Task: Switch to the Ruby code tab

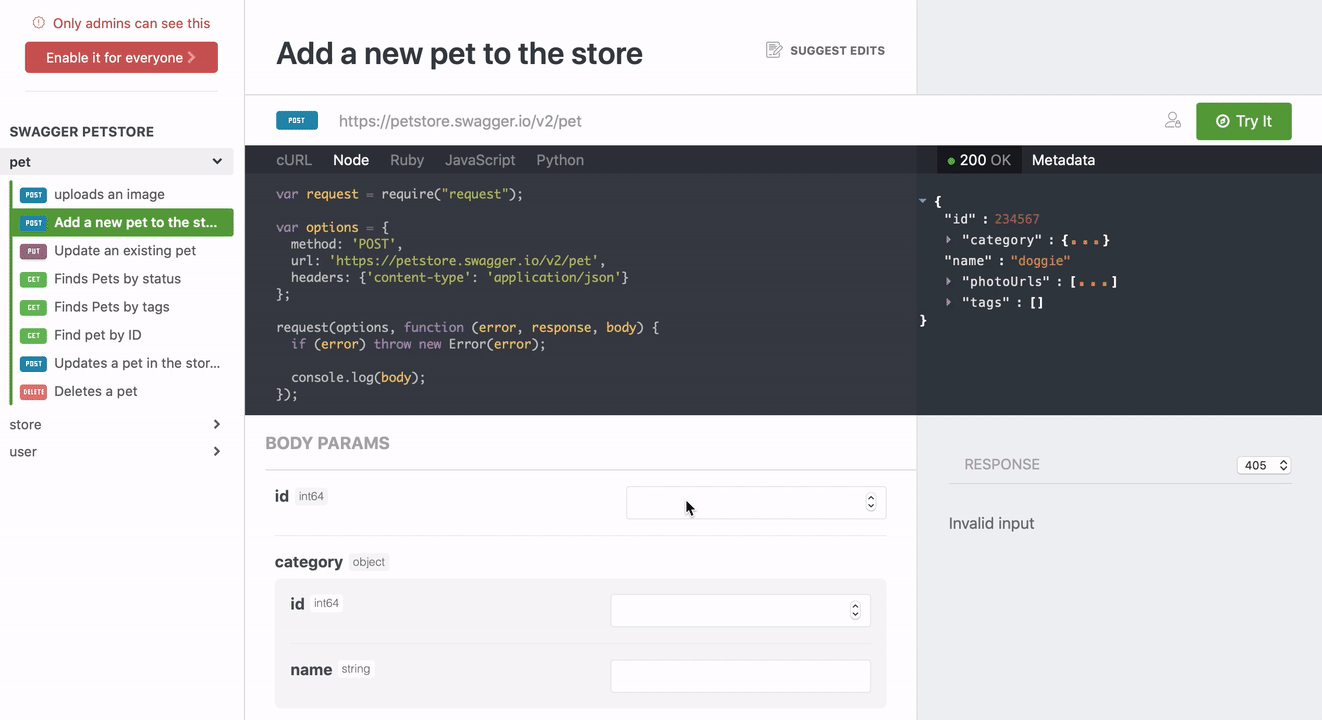Action: (407, 160)
